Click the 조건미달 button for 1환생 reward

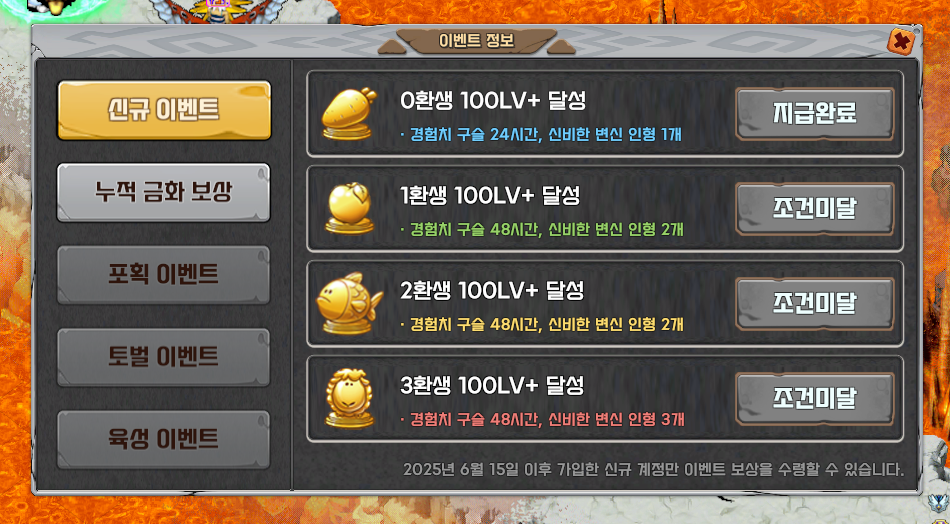[815, 209]
